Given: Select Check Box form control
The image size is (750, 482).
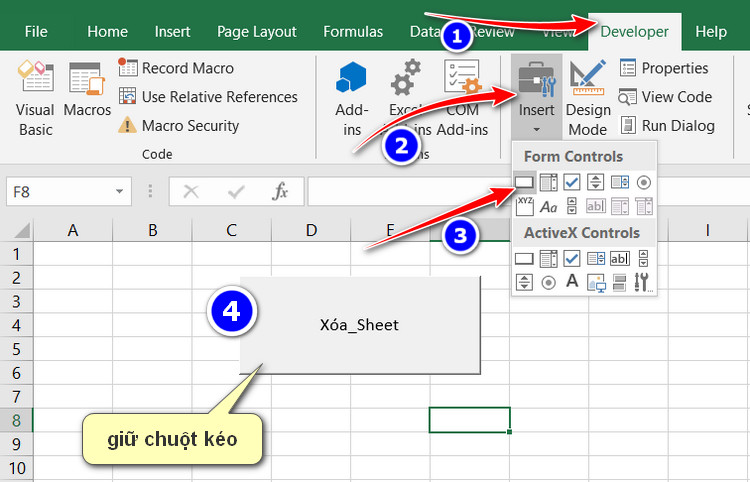Looking at the screenshot, I should [572, 182].
